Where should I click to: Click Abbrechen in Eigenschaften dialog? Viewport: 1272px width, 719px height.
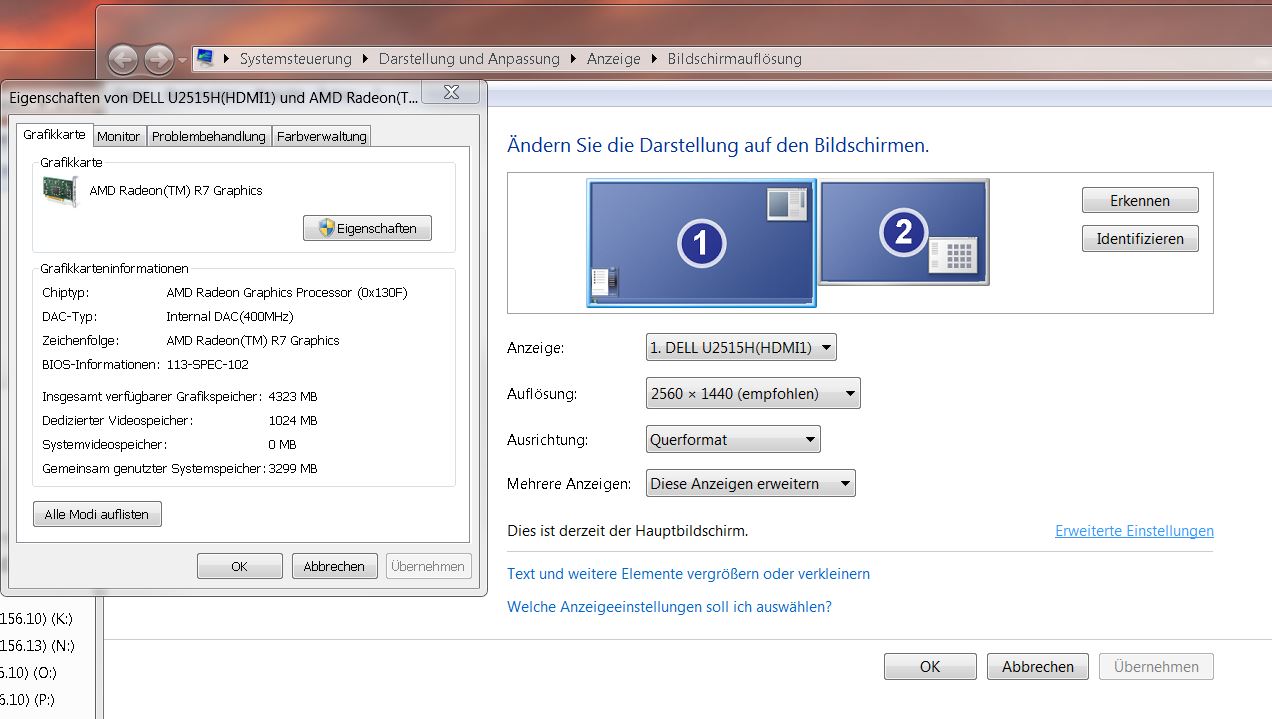pyautogui.click(x=334, y=566)
